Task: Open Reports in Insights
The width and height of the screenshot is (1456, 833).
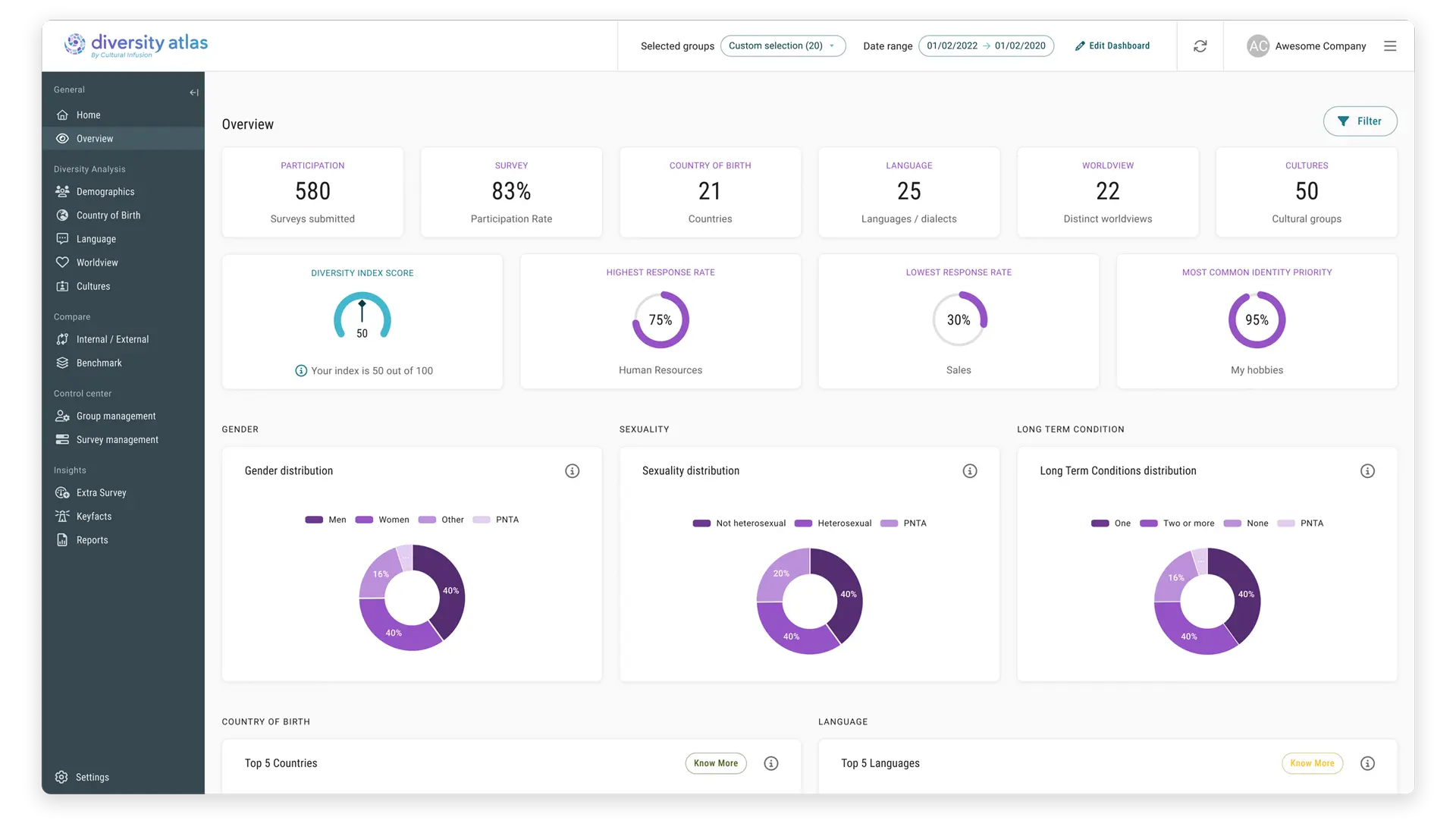Action: pos(123,539)
